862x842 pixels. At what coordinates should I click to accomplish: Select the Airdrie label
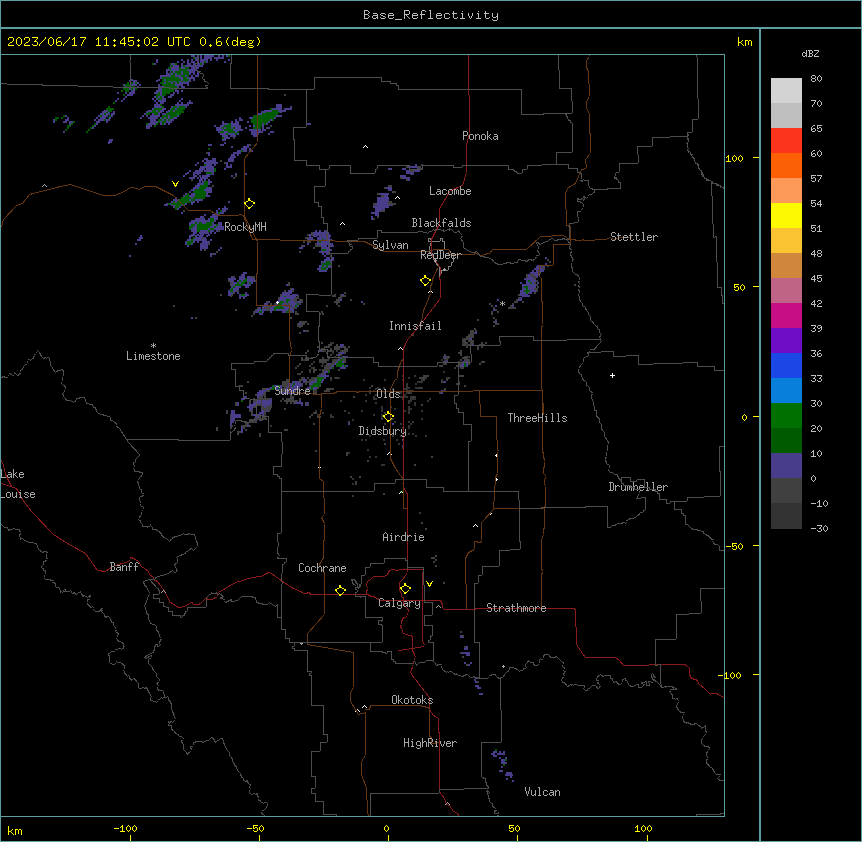404,537
